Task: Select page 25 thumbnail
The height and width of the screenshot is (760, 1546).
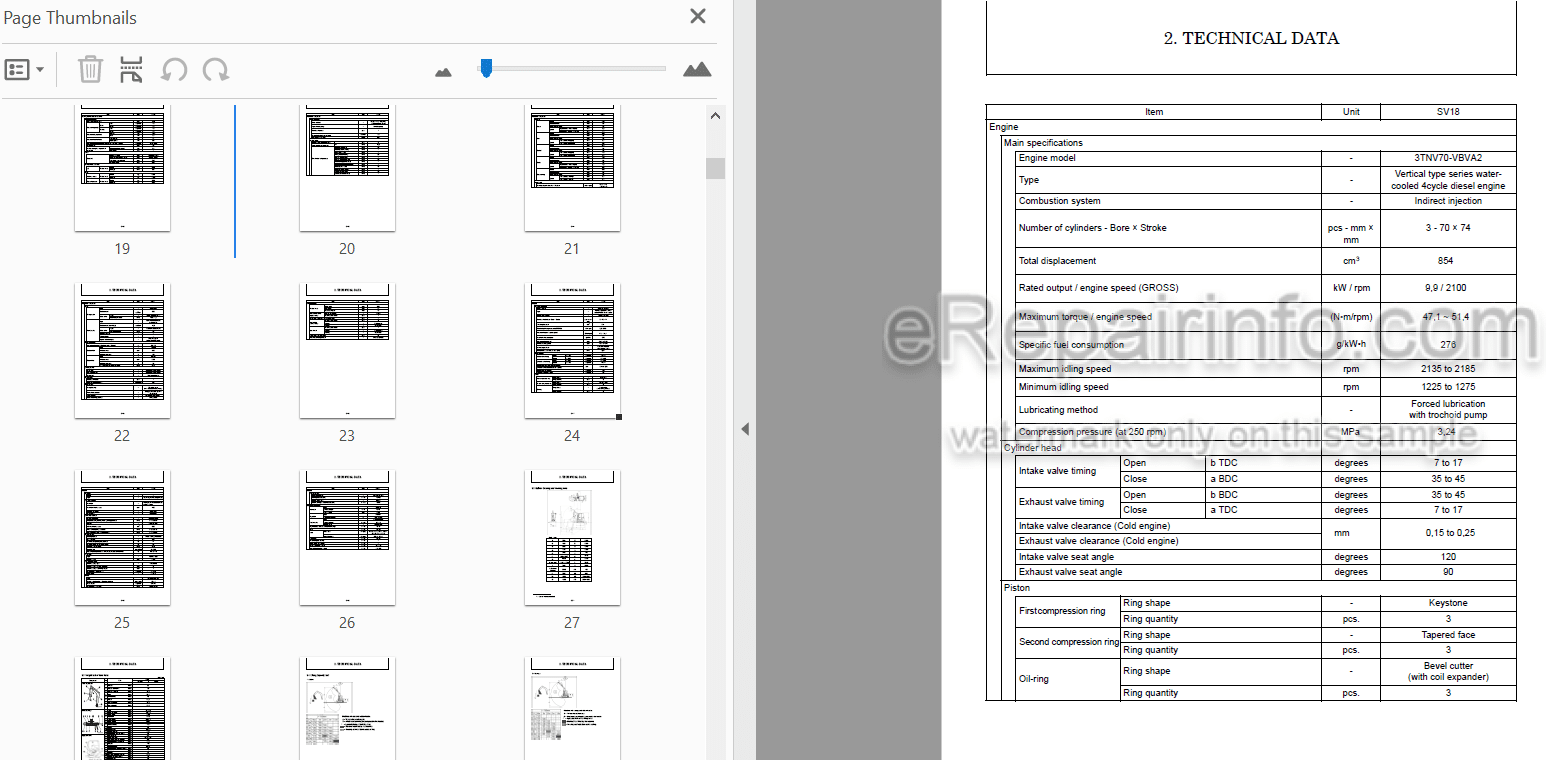Action: 122,537
